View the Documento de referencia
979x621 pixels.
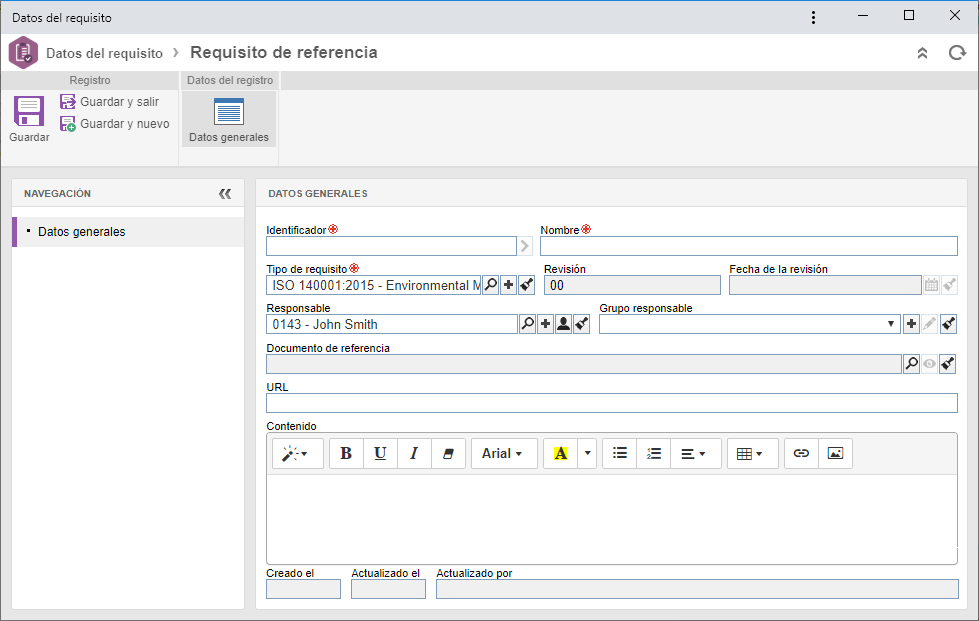coord(929,363)
